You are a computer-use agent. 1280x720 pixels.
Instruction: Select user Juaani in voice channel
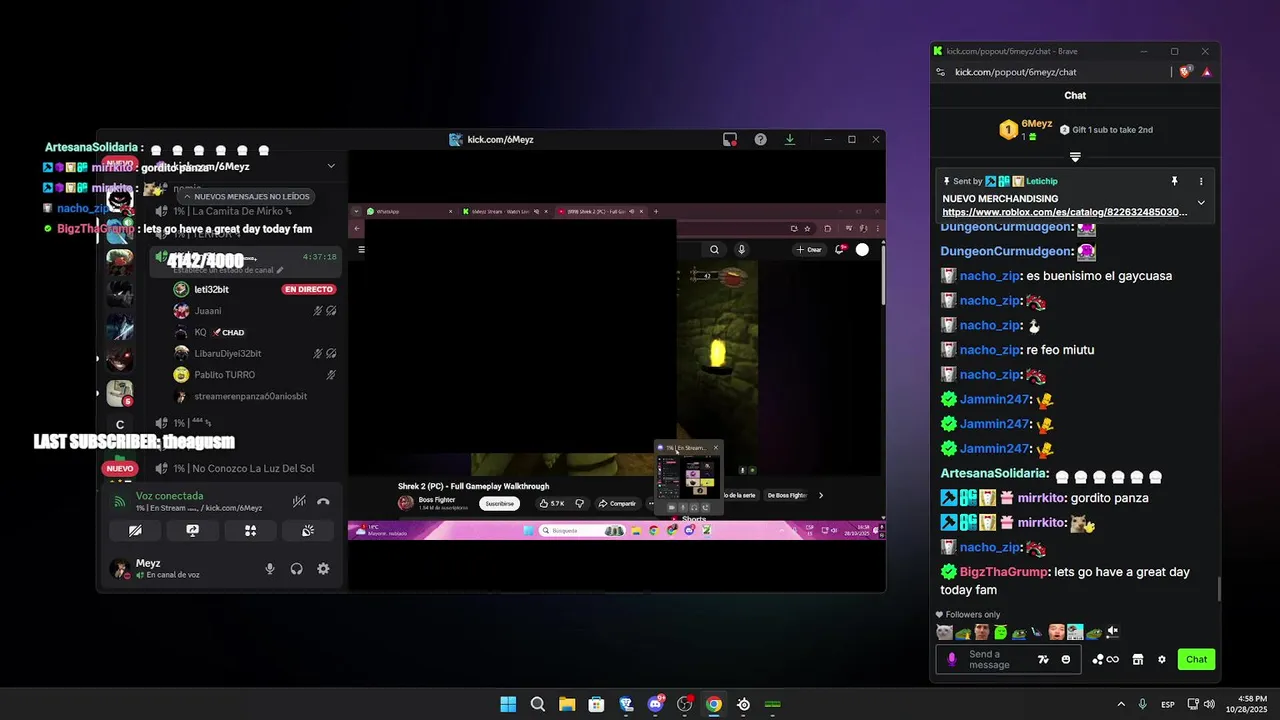(x=208, y=311)
